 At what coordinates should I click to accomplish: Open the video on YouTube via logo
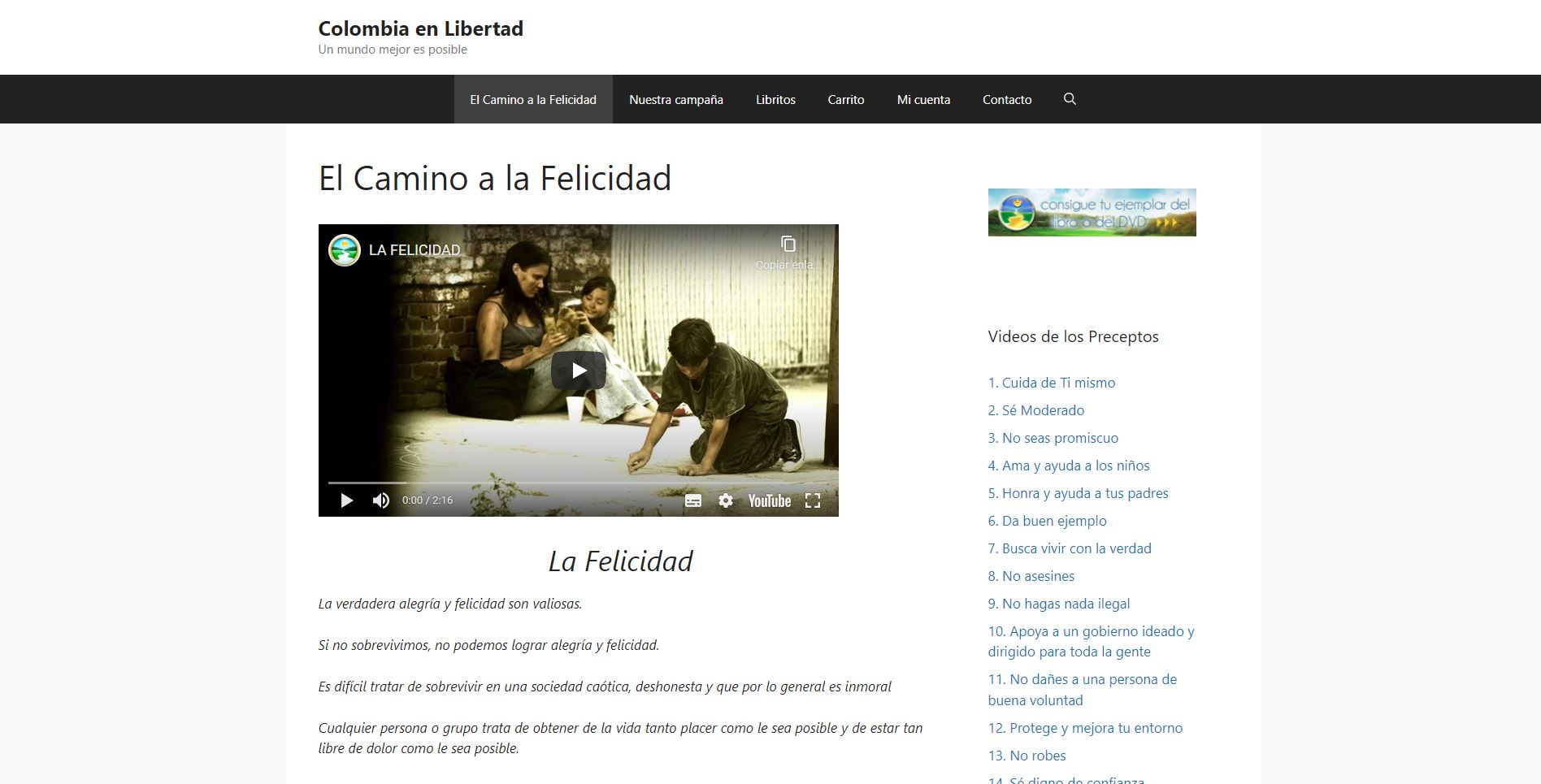click(770, 500)
